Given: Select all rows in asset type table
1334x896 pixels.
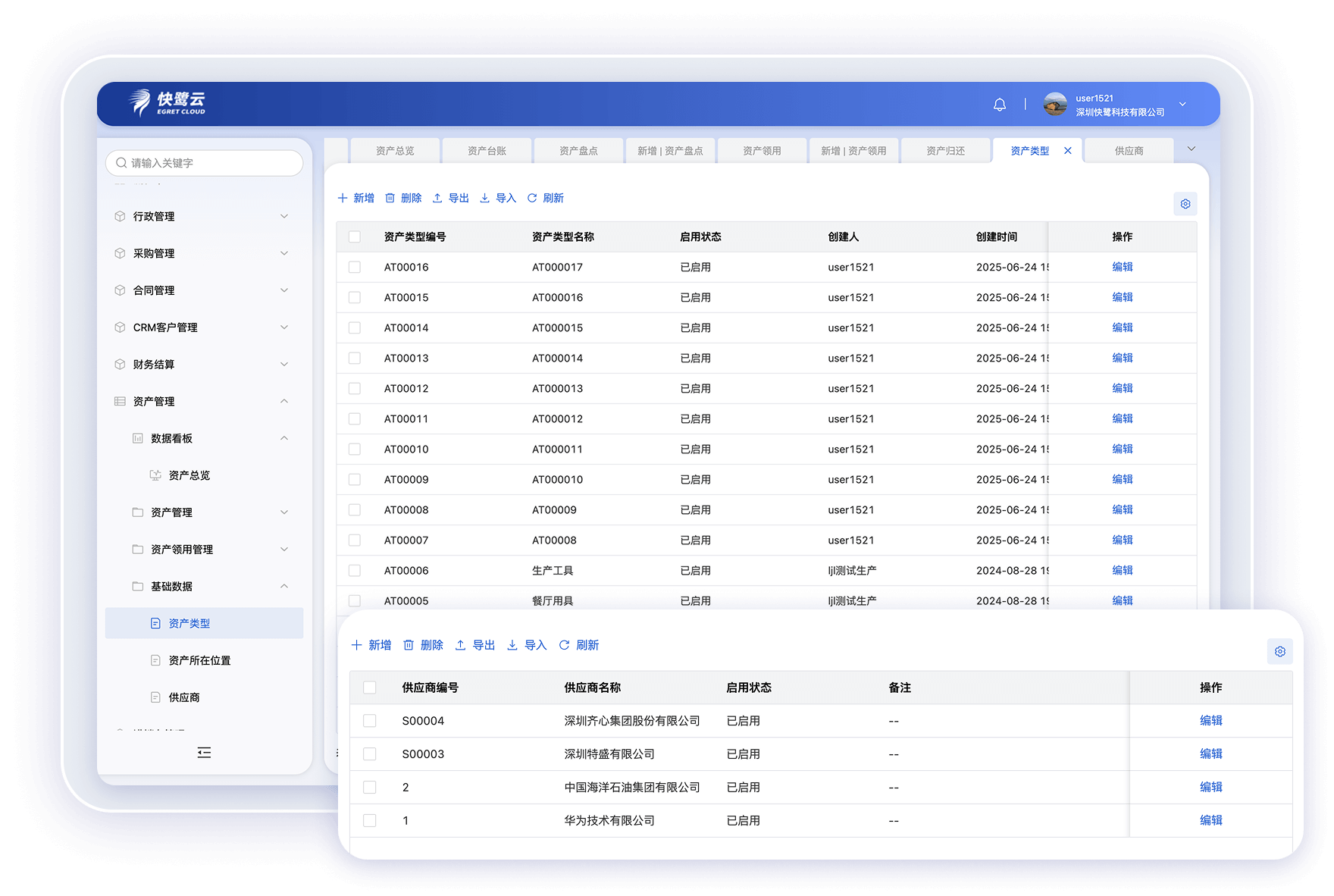Looking at the screenshot, I should click(x=355, y=237).
